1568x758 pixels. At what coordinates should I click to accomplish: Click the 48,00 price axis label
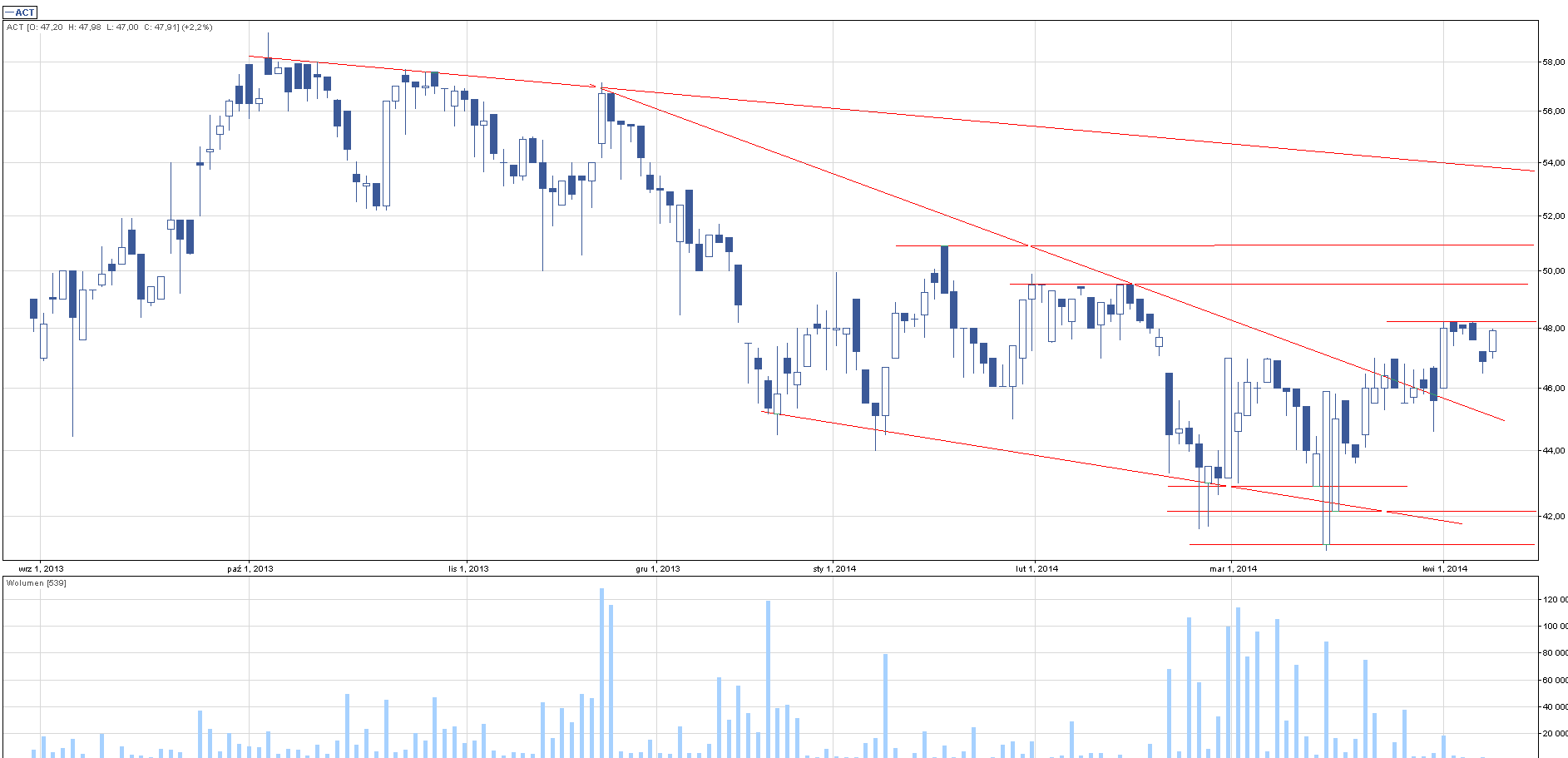tap(1553, 329)
